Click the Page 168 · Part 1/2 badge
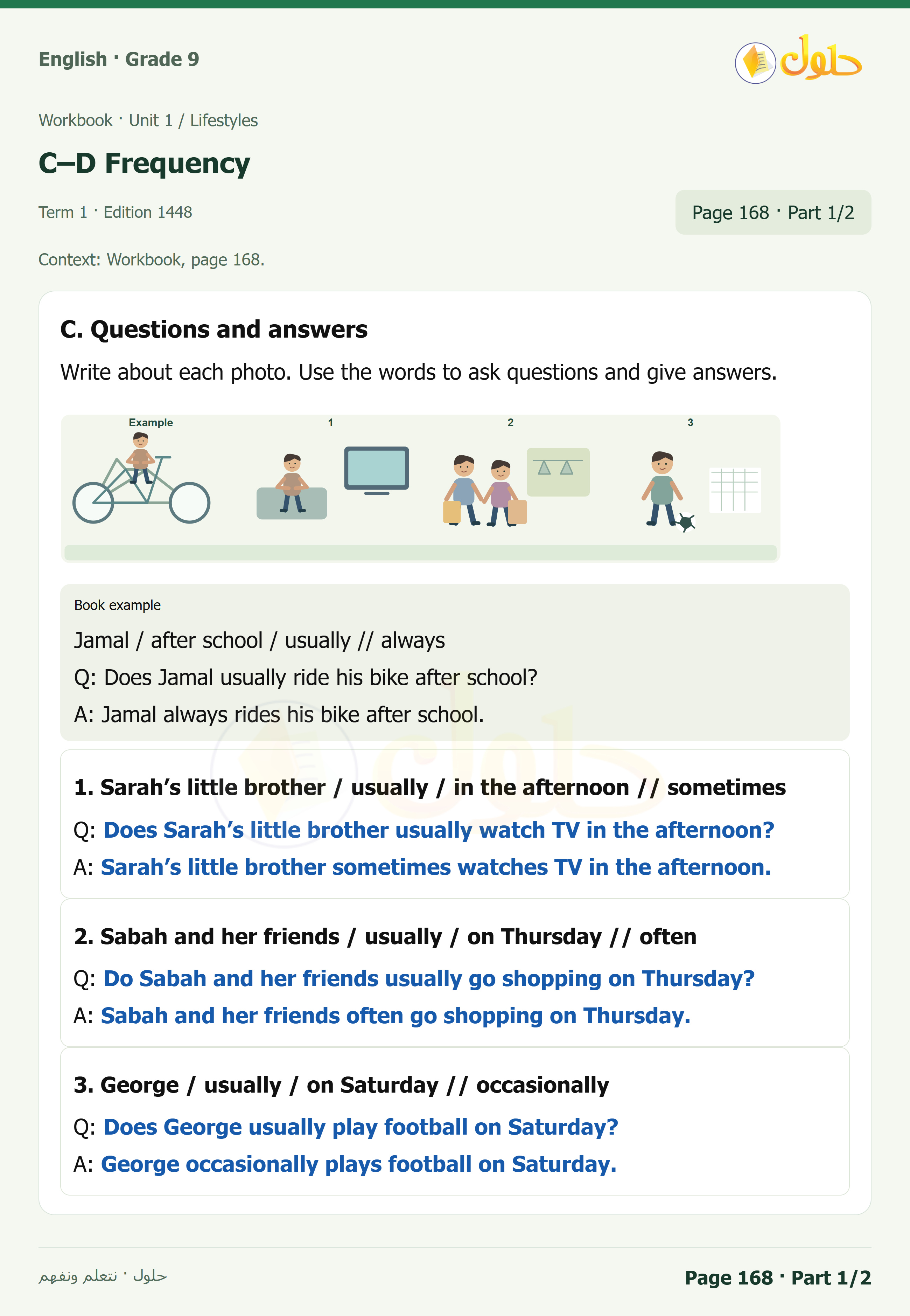The image size is (910, 1316). pos(772,212)
